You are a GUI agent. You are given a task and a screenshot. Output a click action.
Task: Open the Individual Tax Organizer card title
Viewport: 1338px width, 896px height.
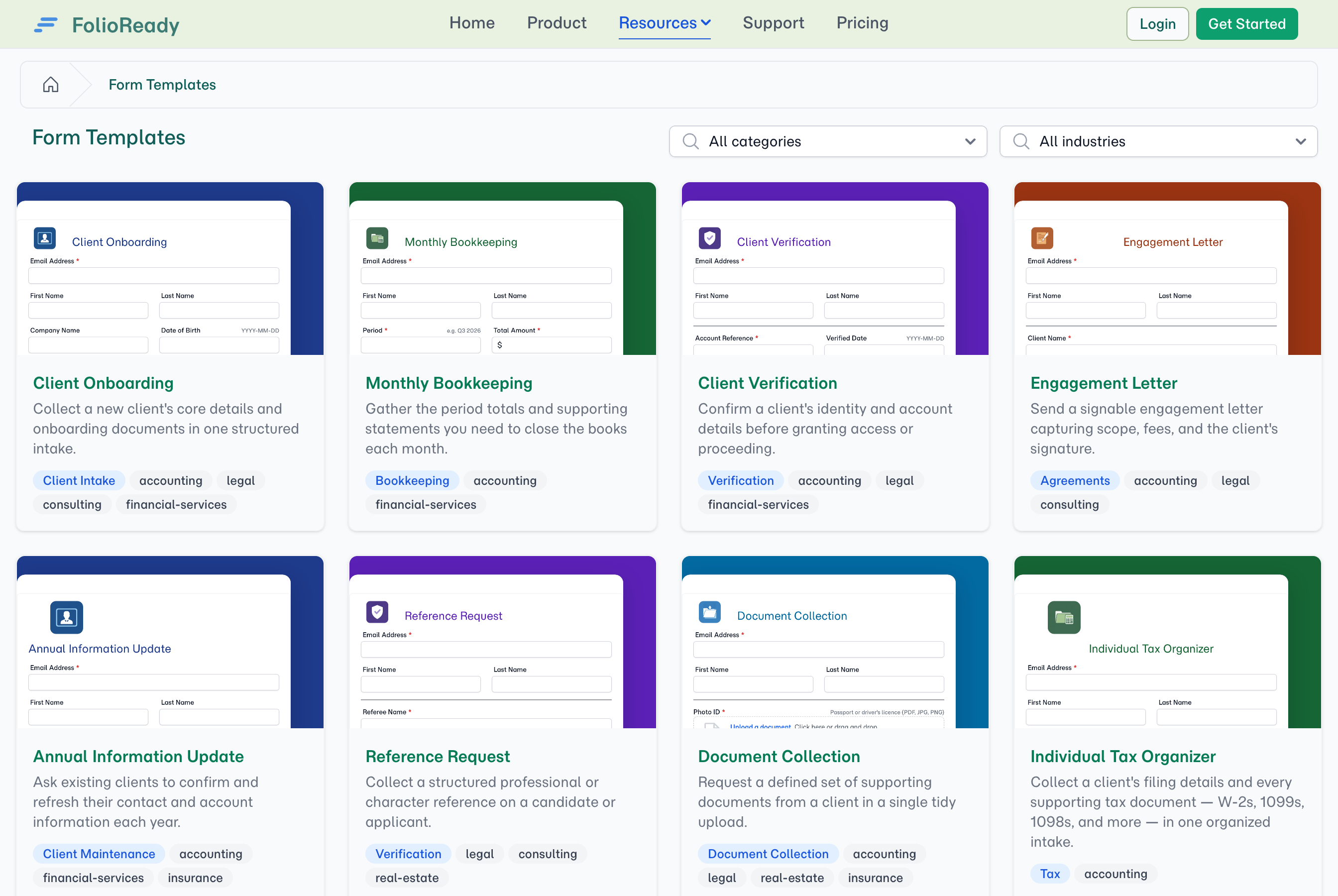pos(1122,756)
